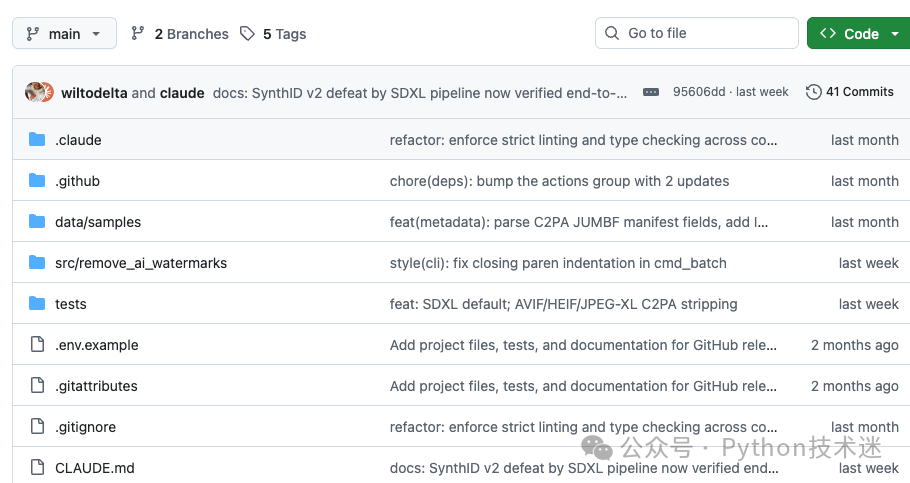
Task: Click the folder icon for src/remove_ai_watermarks
Action: pos(37,262)
